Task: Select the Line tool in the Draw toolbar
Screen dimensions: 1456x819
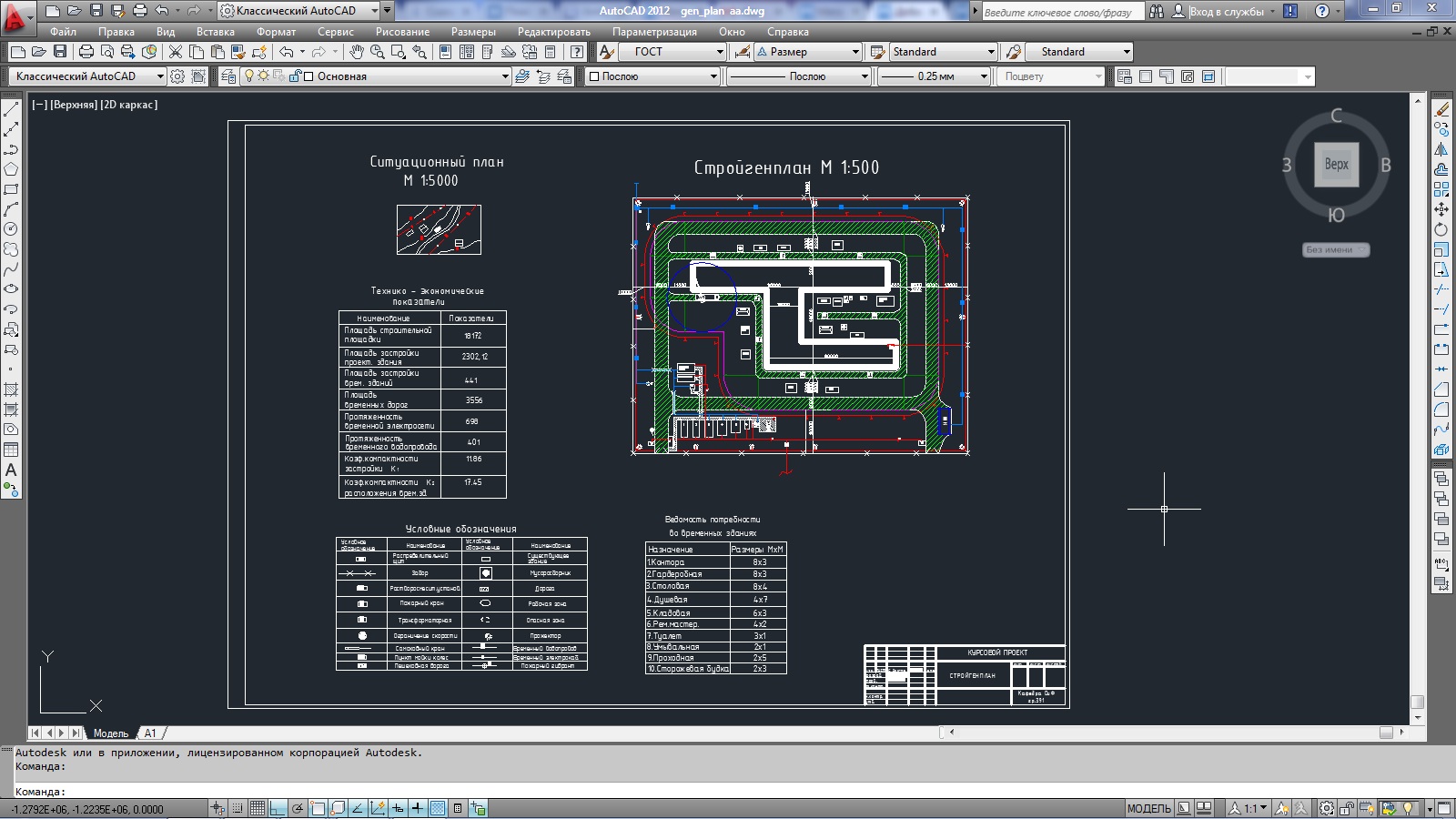Action: click(11, 109)
